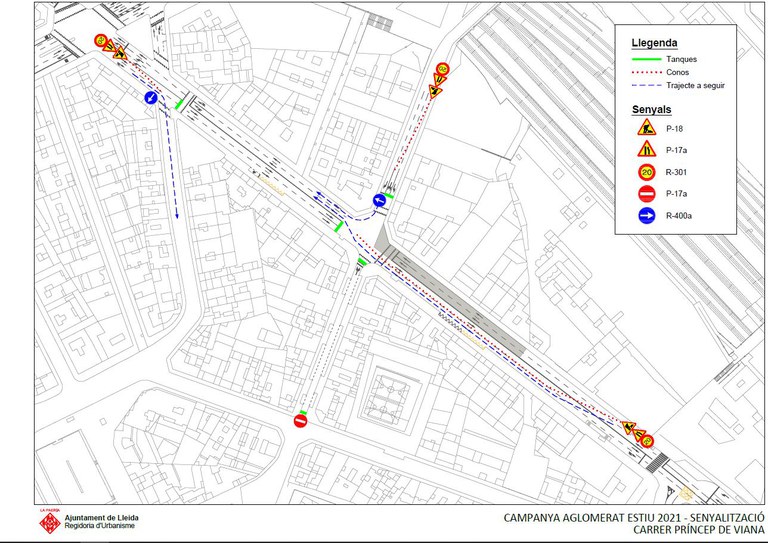Select the red no-entry icon in legend
The width and height of the screenshot is (768, 543).
pyautogui.click(x=648, y=193)
